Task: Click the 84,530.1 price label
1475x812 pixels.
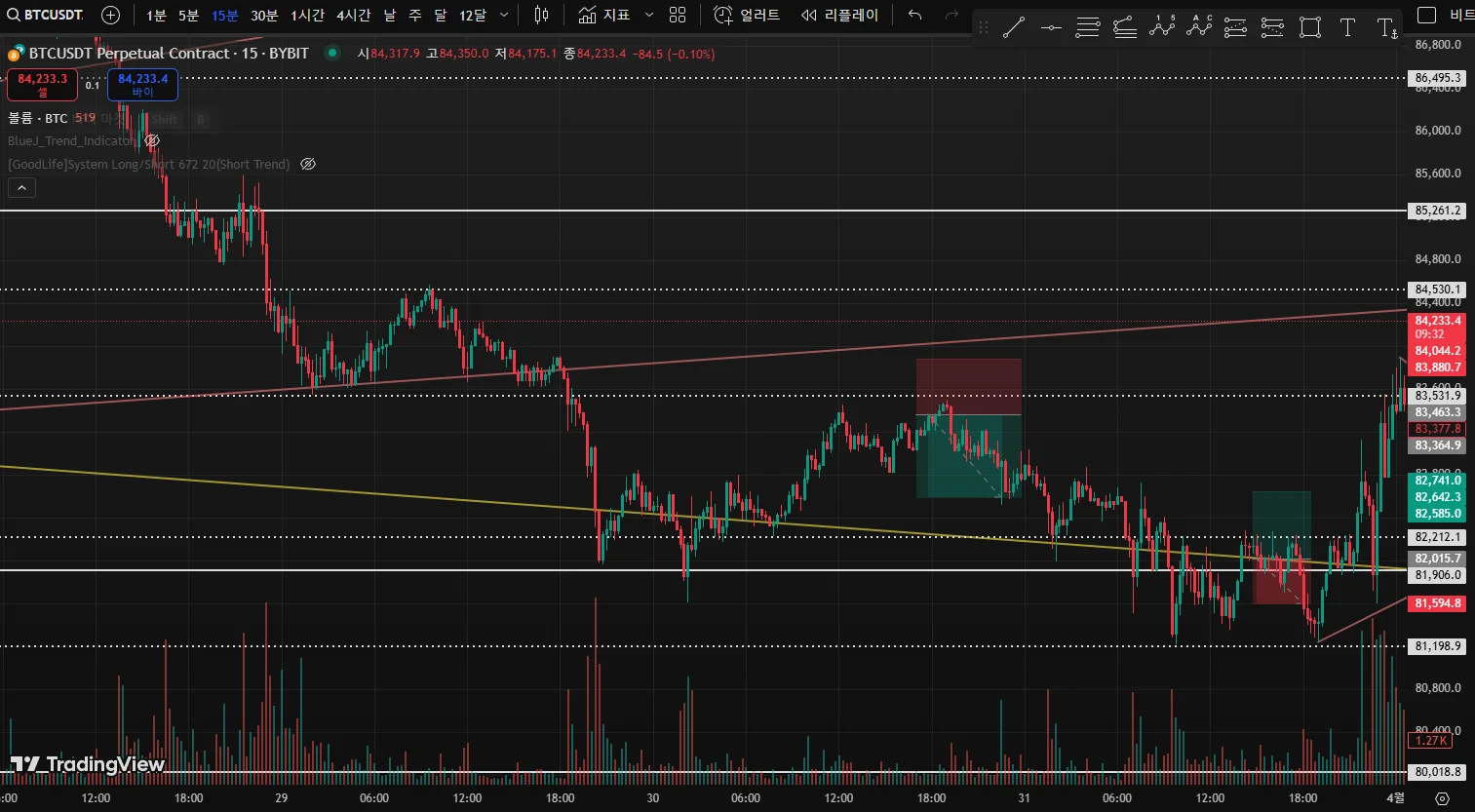Action: [x=1438, y=290]
